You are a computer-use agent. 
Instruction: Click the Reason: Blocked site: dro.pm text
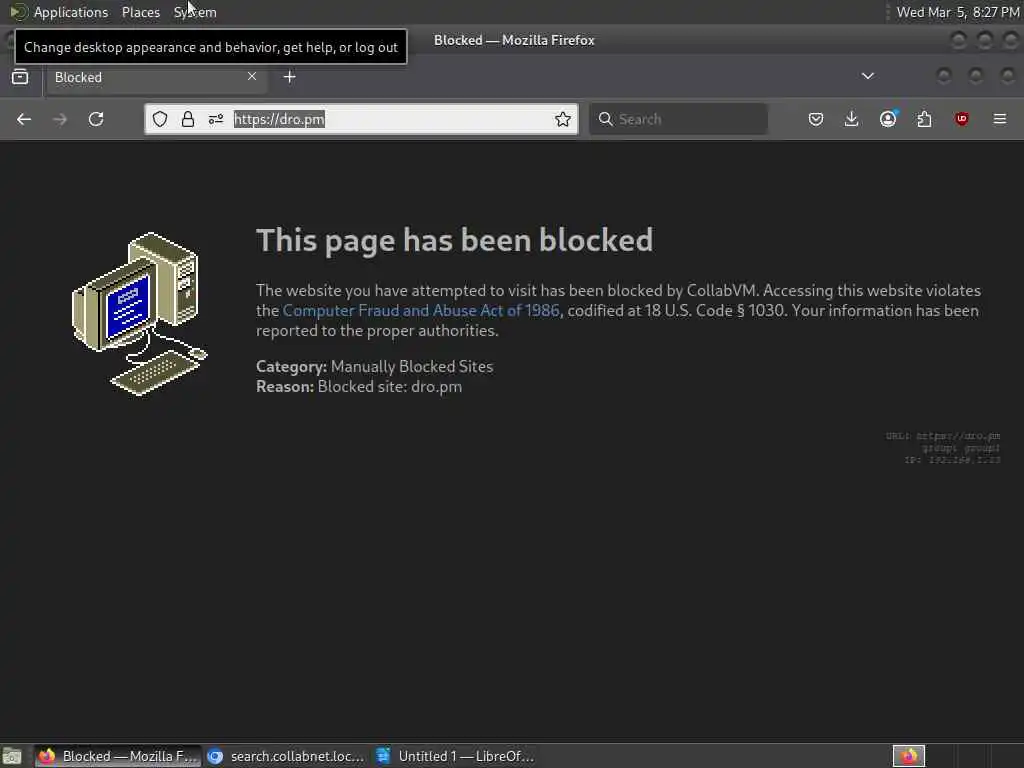pyautogui.click(x=359, y=387)
